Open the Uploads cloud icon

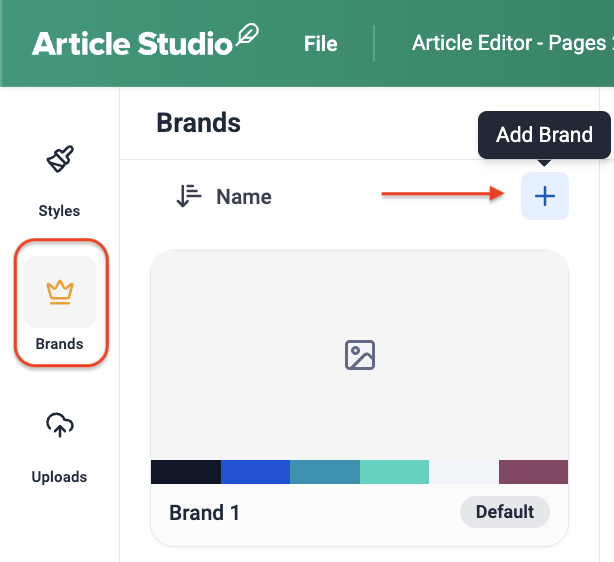point(60,425)
